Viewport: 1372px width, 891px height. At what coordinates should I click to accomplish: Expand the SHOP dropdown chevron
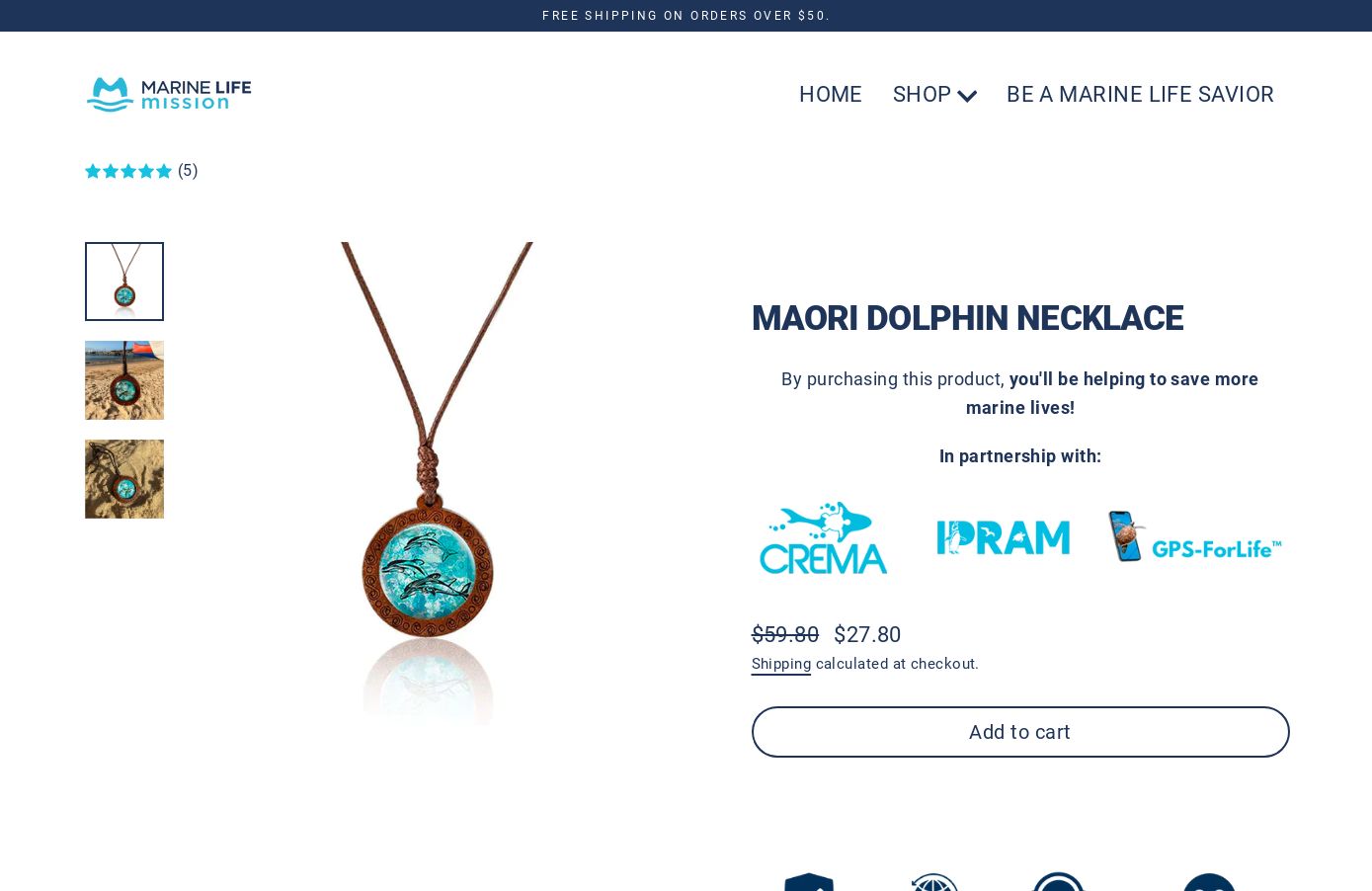click(x=967, y=96)
